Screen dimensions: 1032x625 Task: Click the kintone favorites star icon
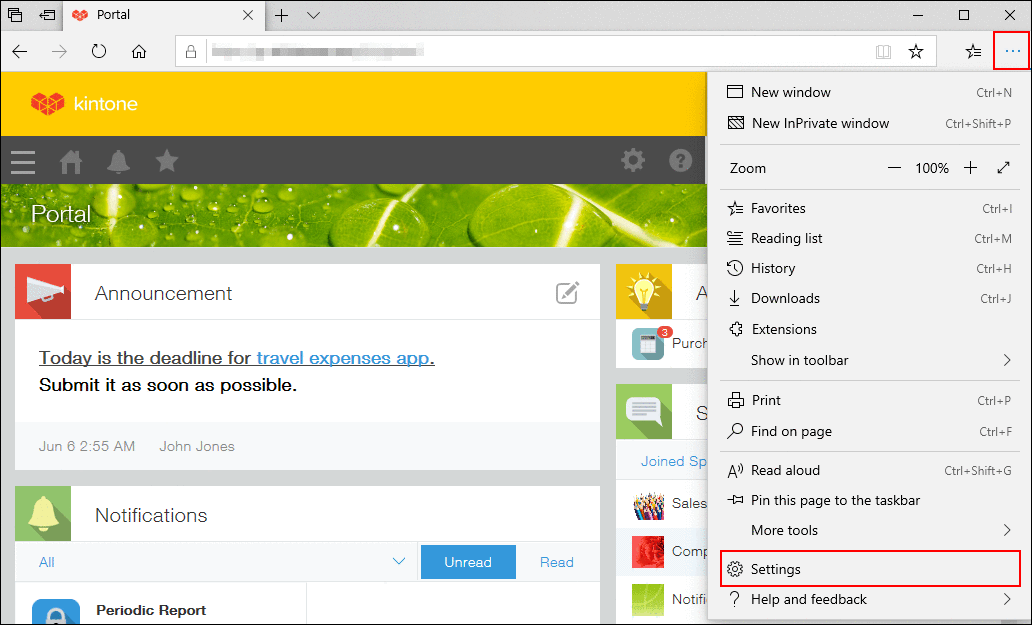[x=166, y=161]
